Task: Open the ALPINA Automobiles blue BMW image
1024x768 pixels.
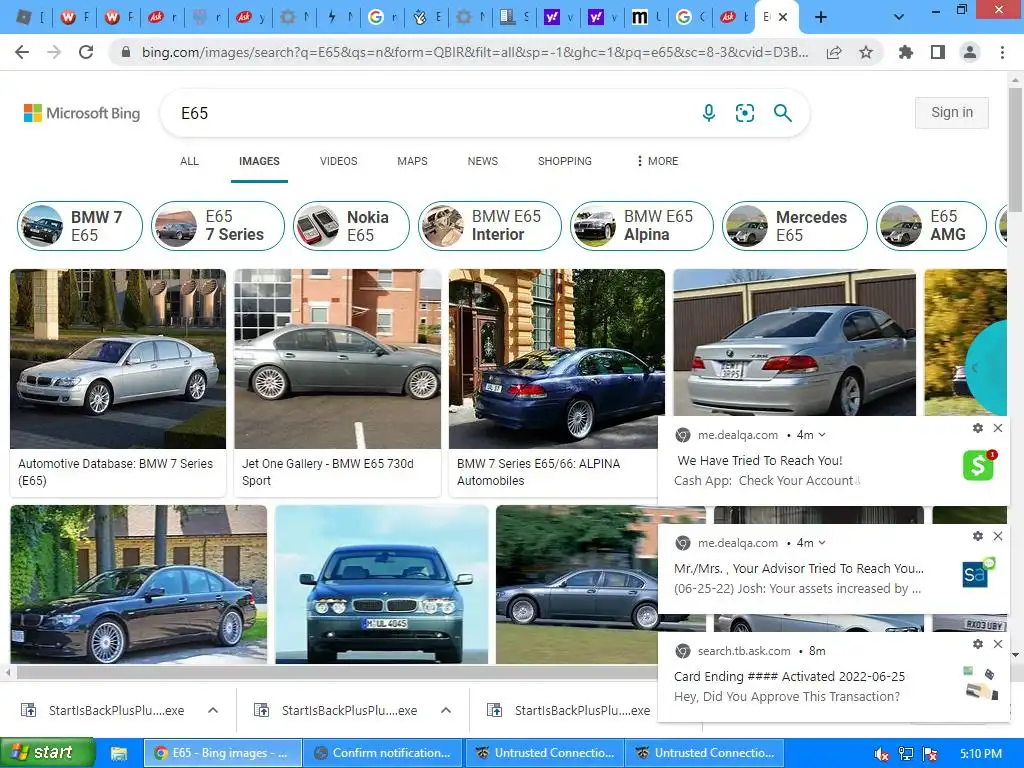Action: 556,359
